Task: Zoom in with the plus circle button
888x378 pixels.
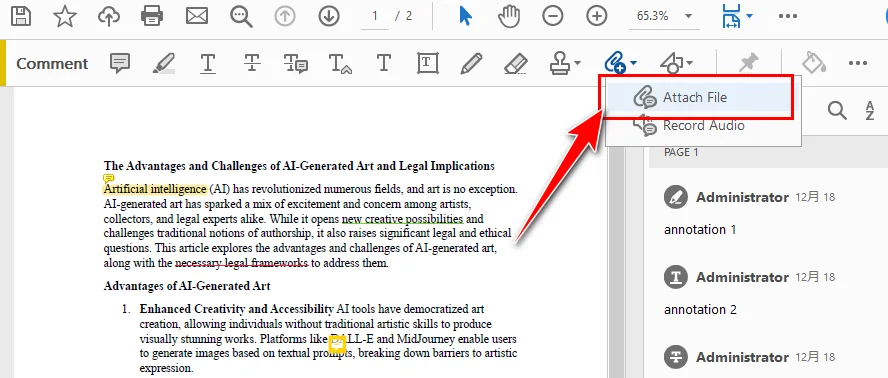Action: coord(596,16)
